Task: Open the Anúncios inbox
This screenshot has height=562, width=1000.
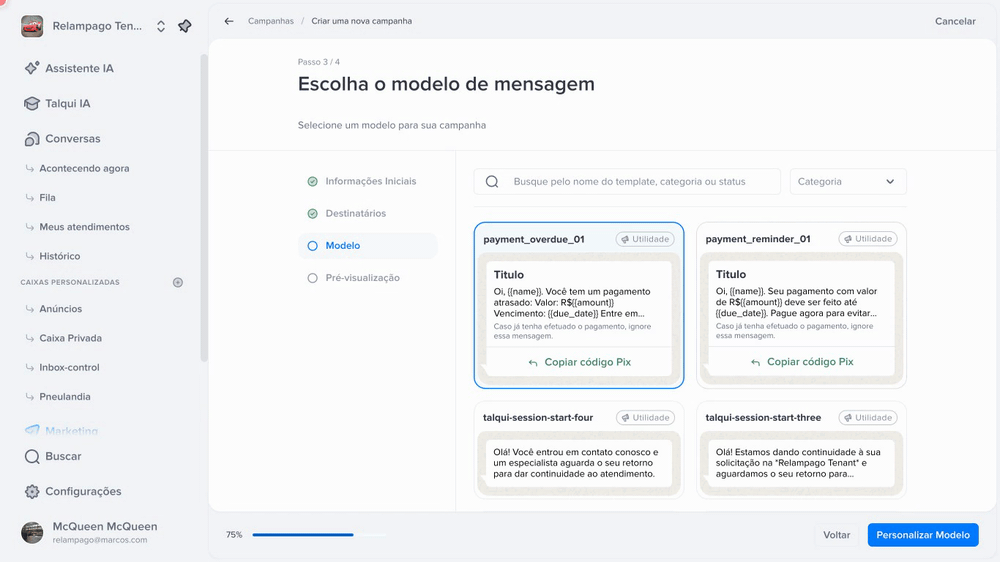Action: (61, 309)
